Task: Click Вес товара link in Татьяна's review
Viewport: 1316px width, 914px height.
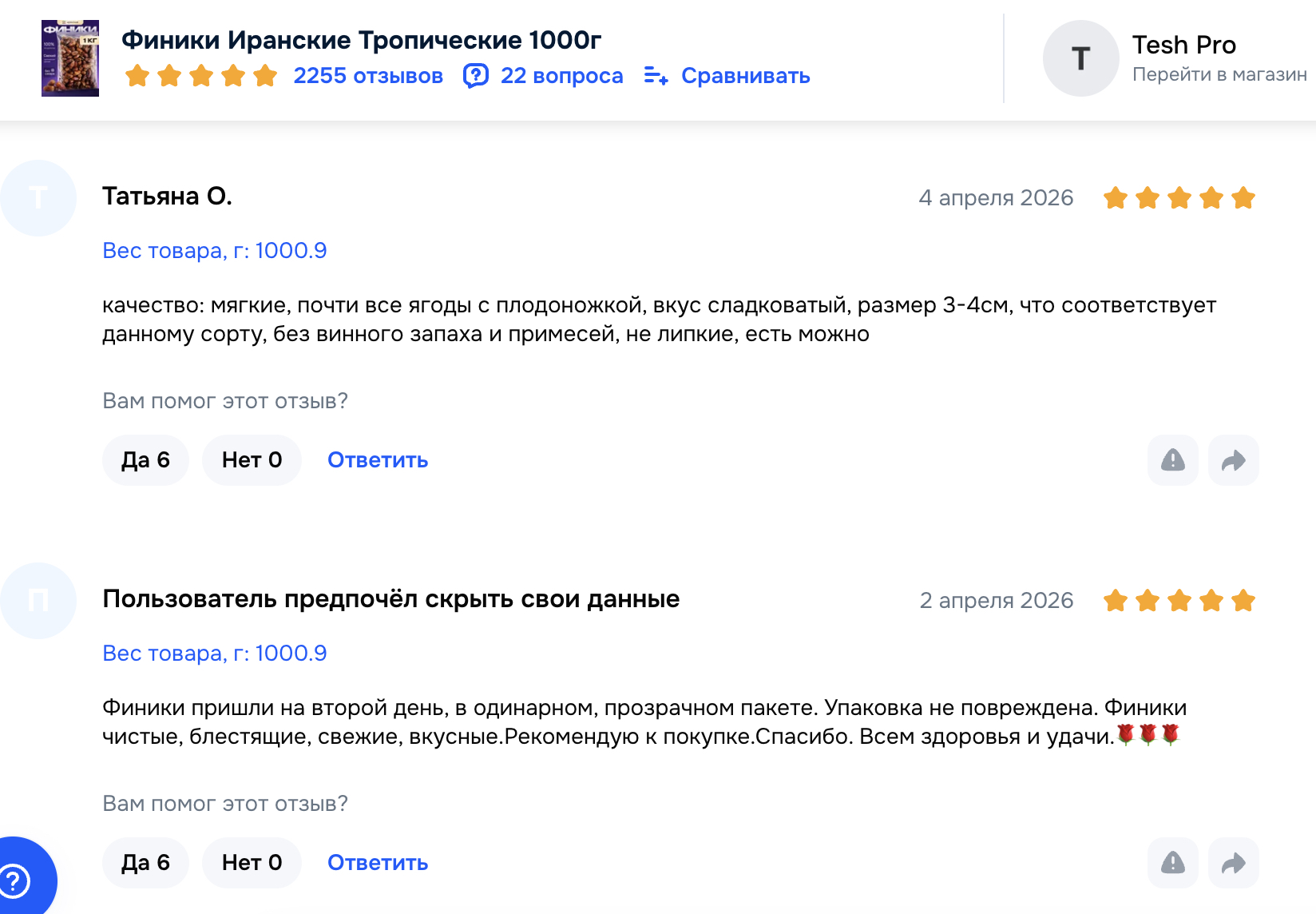Action: tap(214, 251)
